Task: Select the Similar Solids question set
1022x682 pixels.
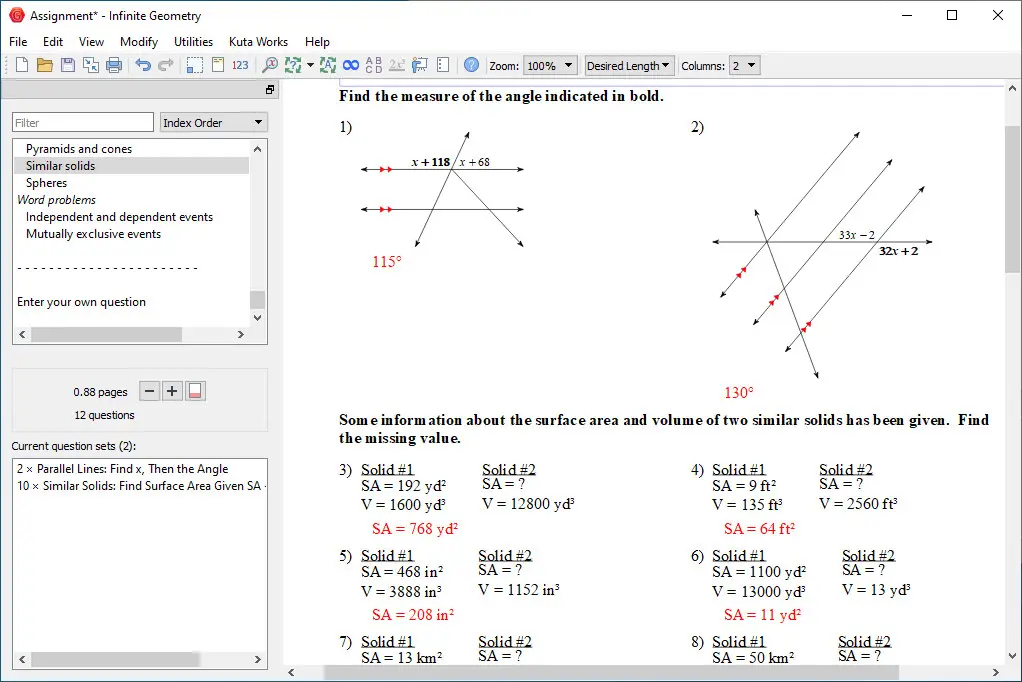Action: (x=140, y=486)
